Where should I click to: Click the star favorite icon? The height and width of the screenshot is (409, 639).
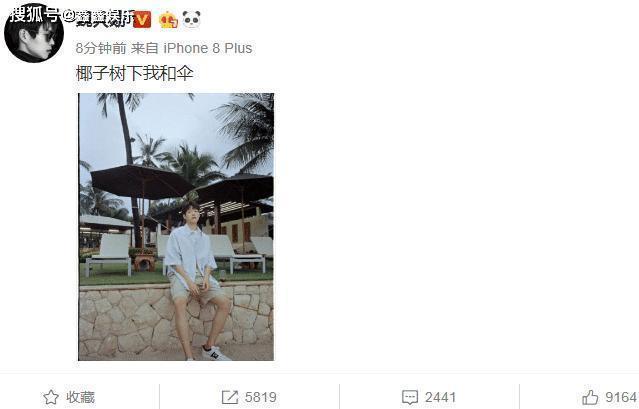click(x=51, y=397)
